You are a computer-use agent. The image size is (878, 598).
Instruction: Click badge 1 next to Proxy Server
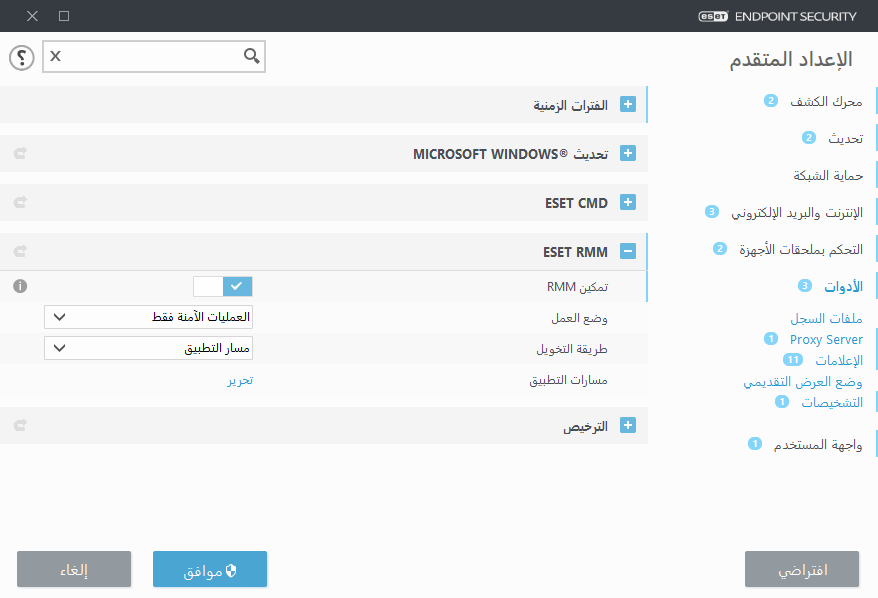click(x=771, y=339)
